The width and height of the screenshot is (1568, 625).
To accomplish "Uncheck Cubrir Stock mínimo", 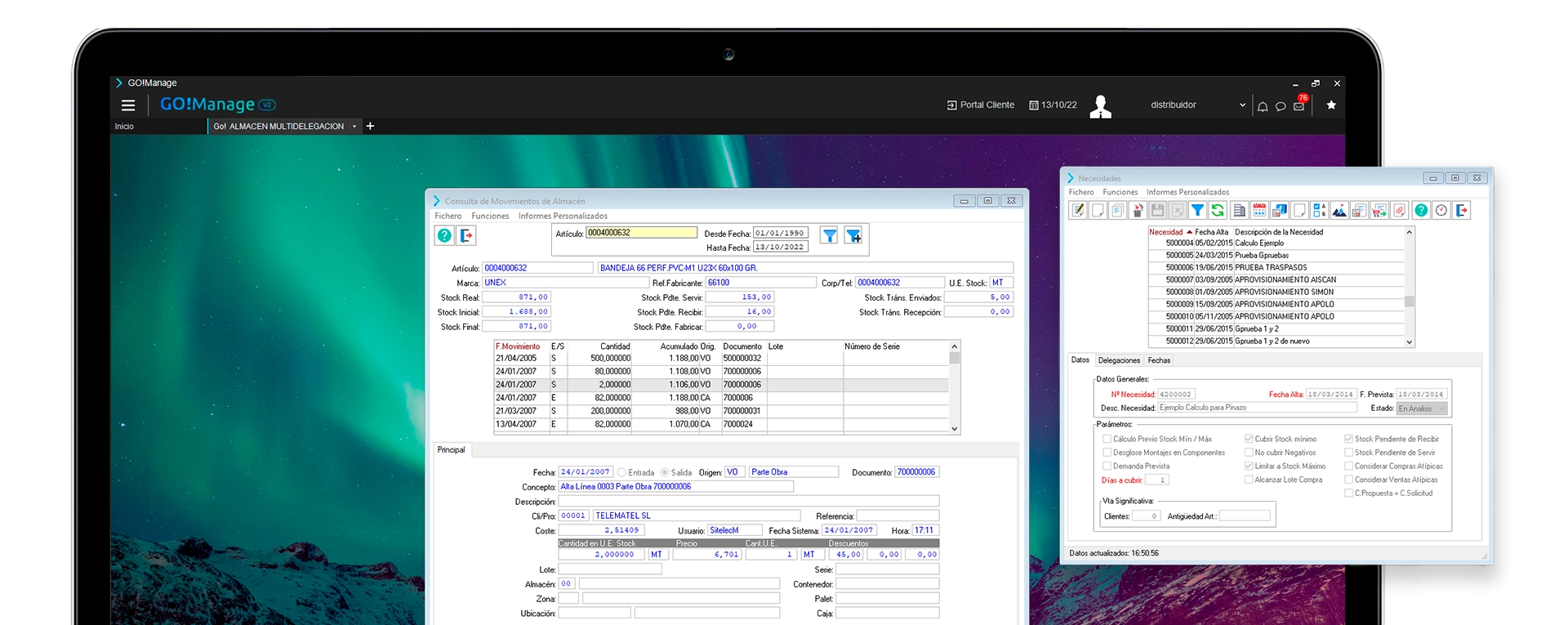I will 1249,439.
